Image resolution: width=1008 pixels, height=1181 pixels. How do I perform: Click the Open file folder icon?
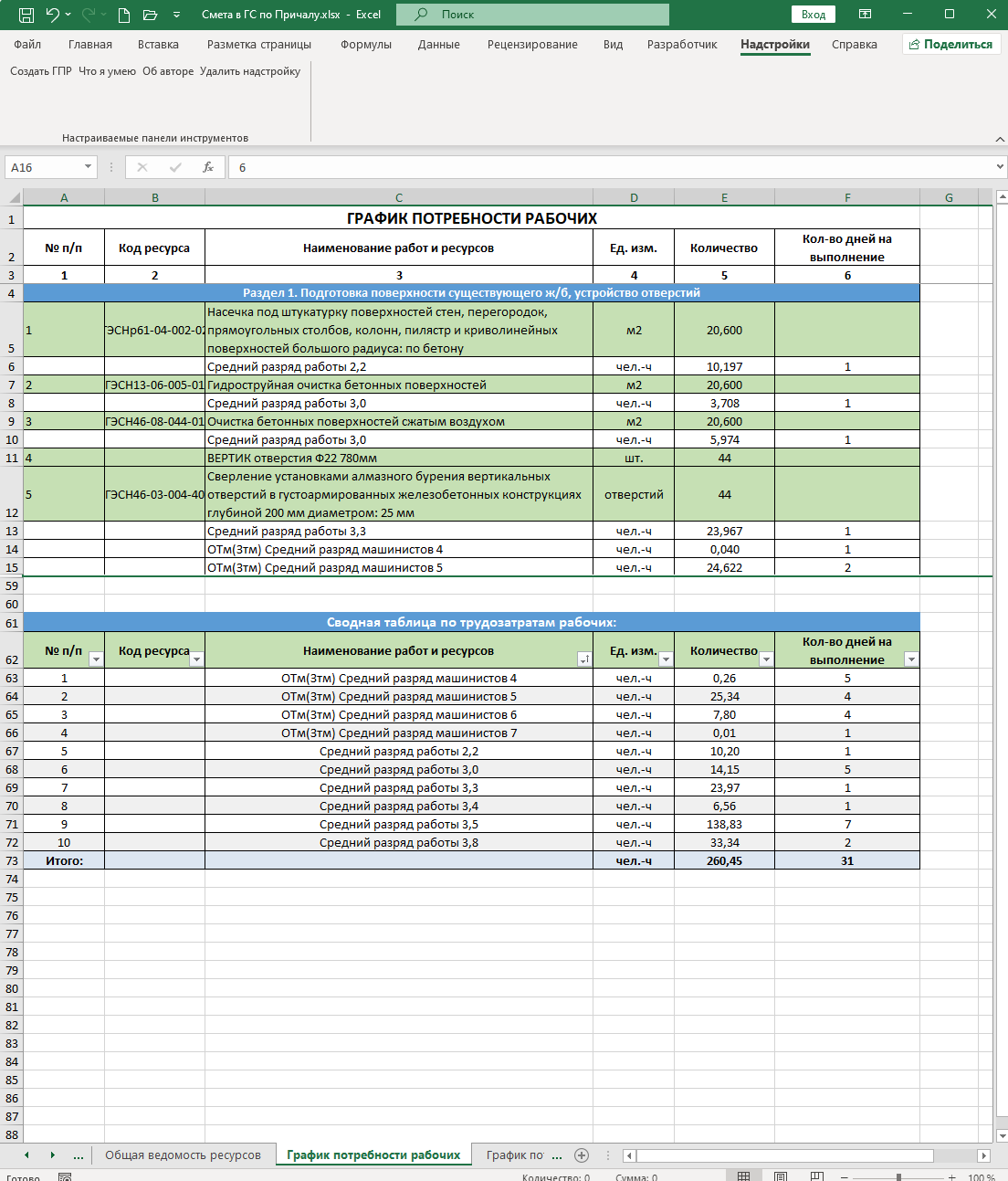[x=151, y=15]
